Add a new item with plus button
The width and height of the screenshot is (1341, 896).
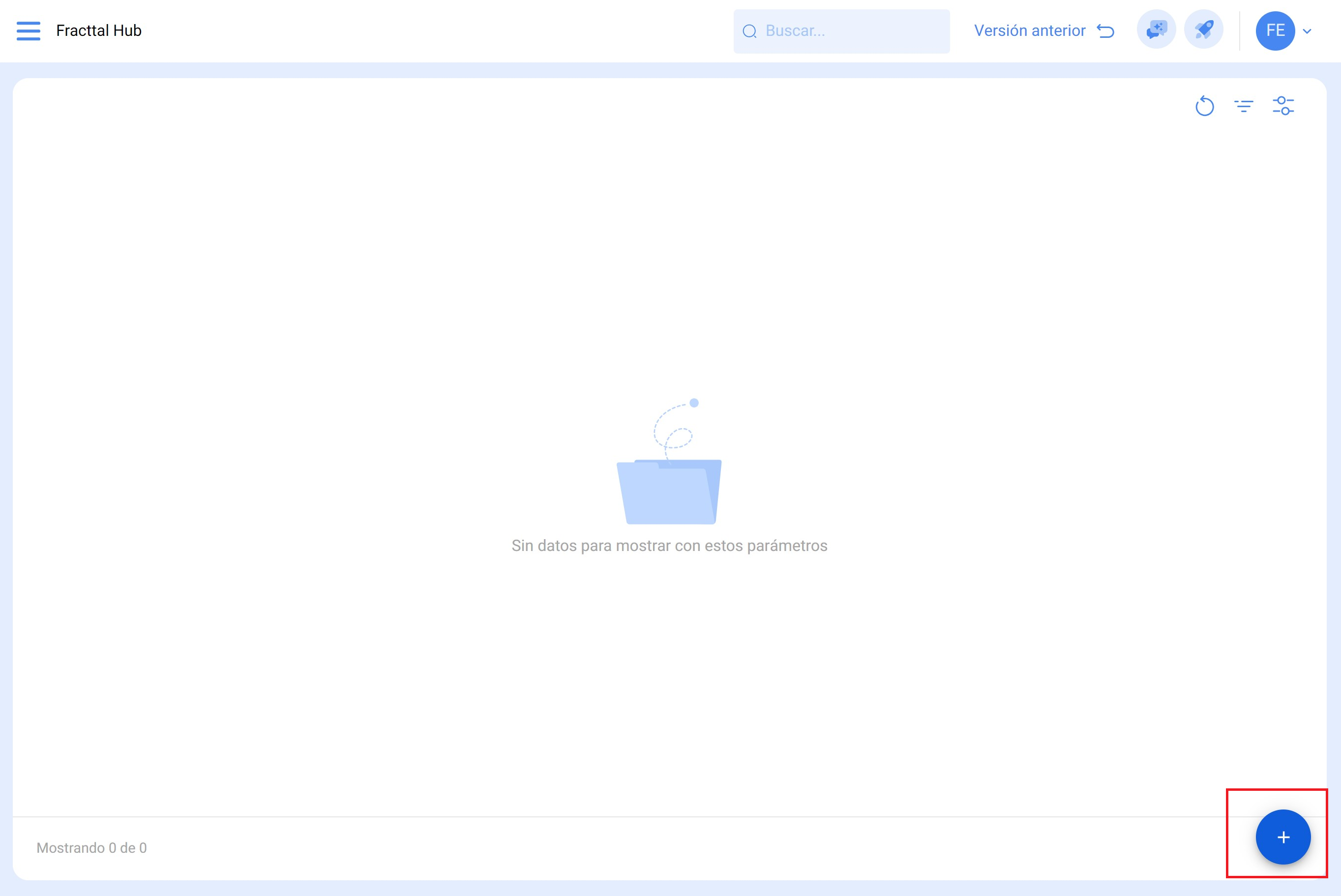[1283, 837]
